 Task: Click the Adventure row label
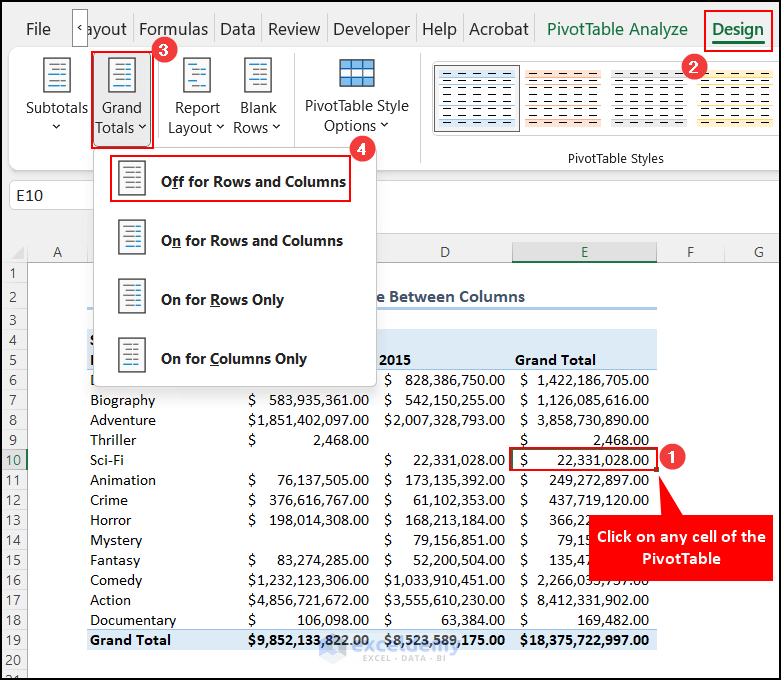point(123,420)
